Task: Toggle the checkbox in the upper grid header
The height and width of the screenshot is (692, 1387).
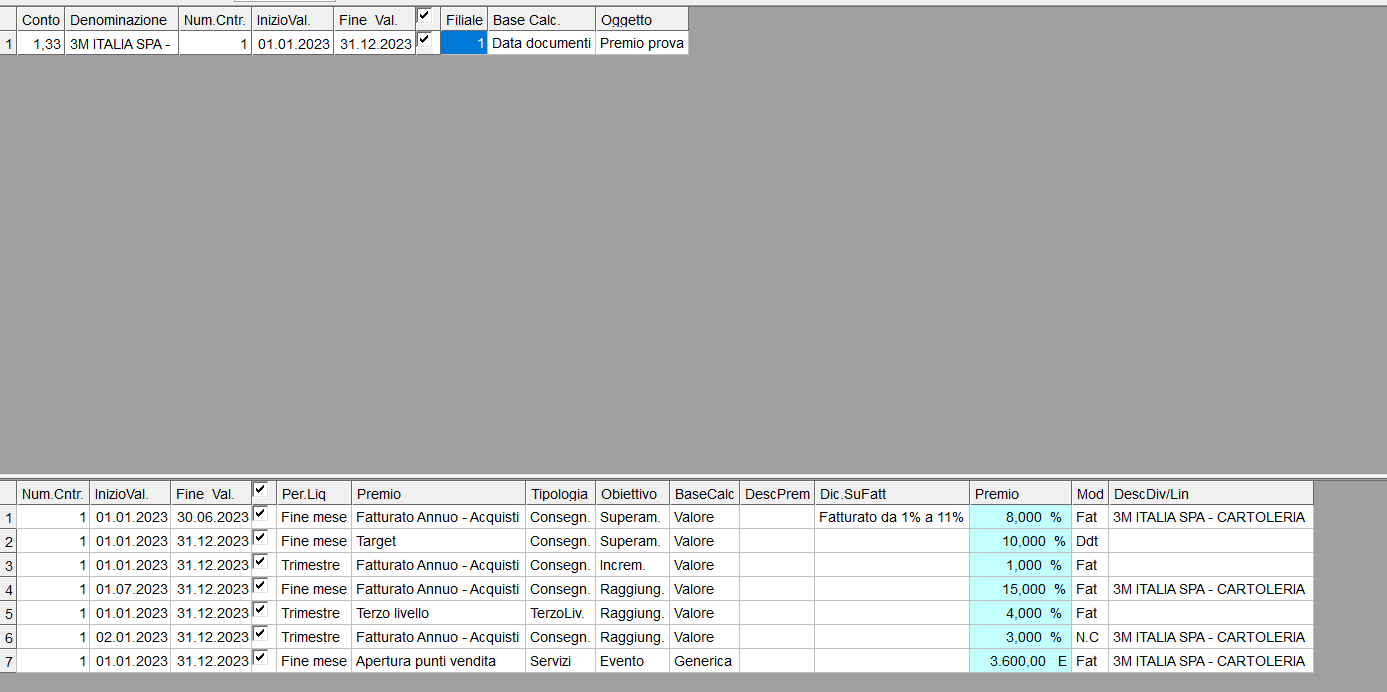Action: click(425, 16)
